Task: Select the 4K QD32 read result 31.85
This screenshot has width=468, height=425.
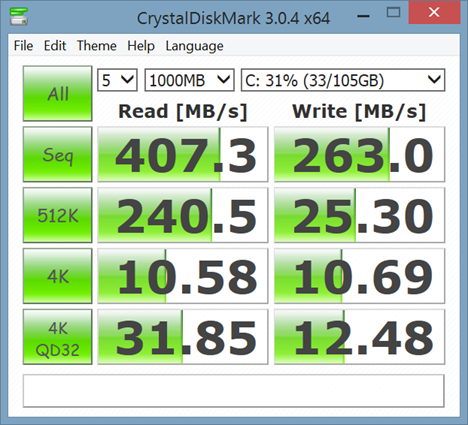Action: pyautogui.click(x=183, y=337)
